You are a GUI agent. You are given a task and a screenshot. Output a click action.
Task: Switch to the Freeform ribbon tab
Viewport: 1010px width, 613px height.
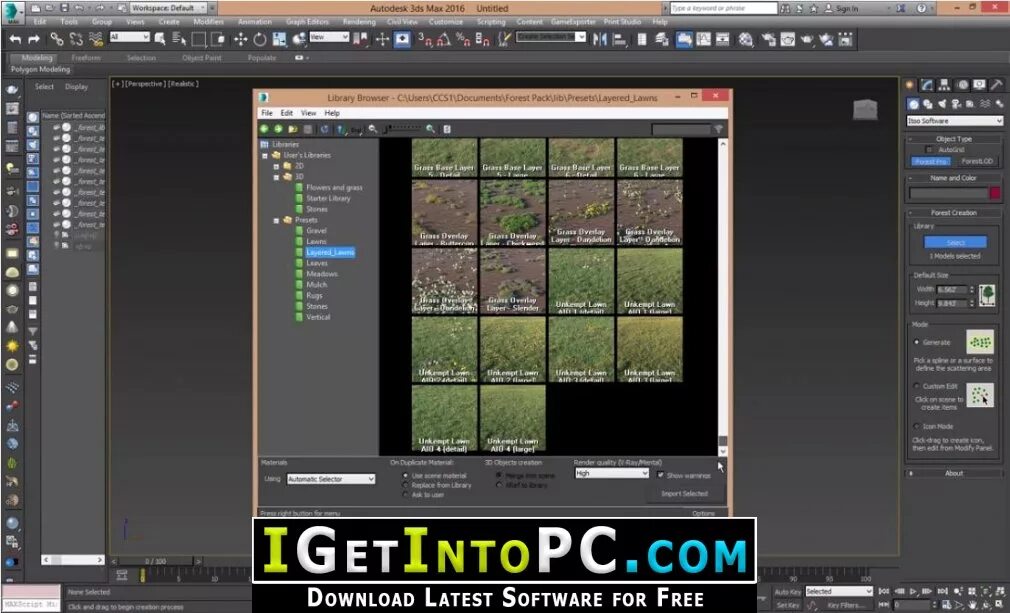click(x=86, y=58)
